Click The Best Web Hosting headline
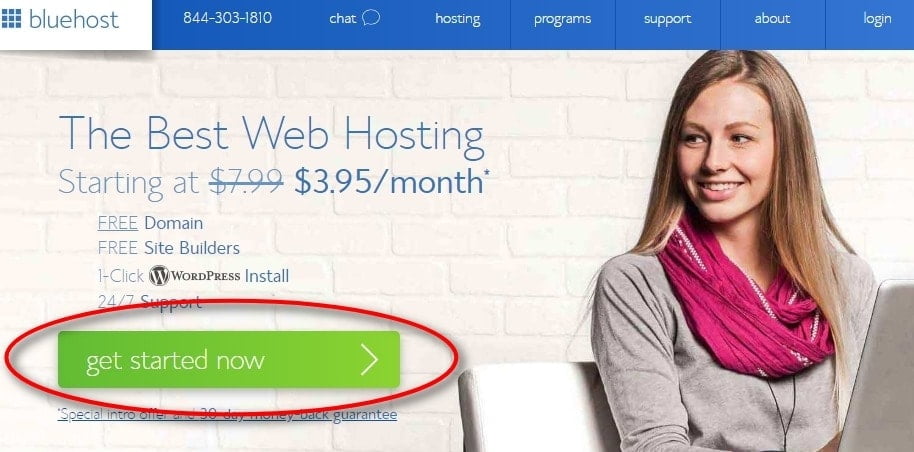 pyautogui.click(x=271, y=134)
